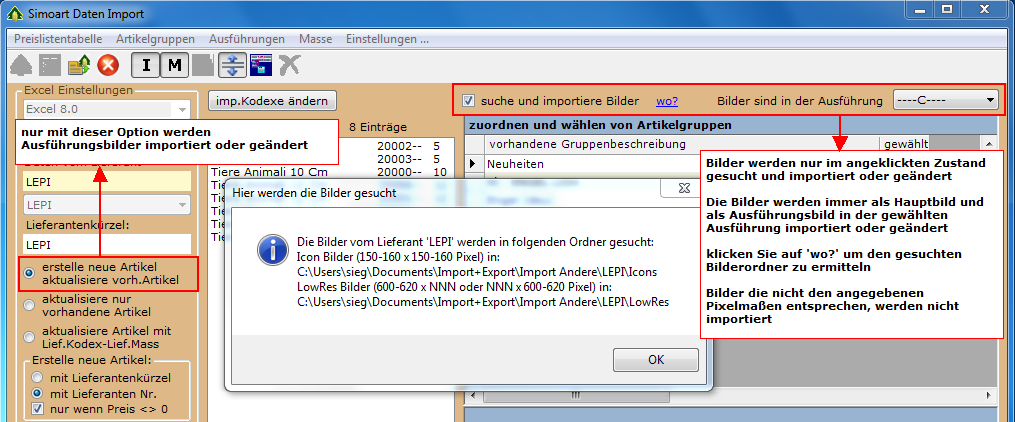Click the folder with green arrow import icon

[x=79, y=66]
